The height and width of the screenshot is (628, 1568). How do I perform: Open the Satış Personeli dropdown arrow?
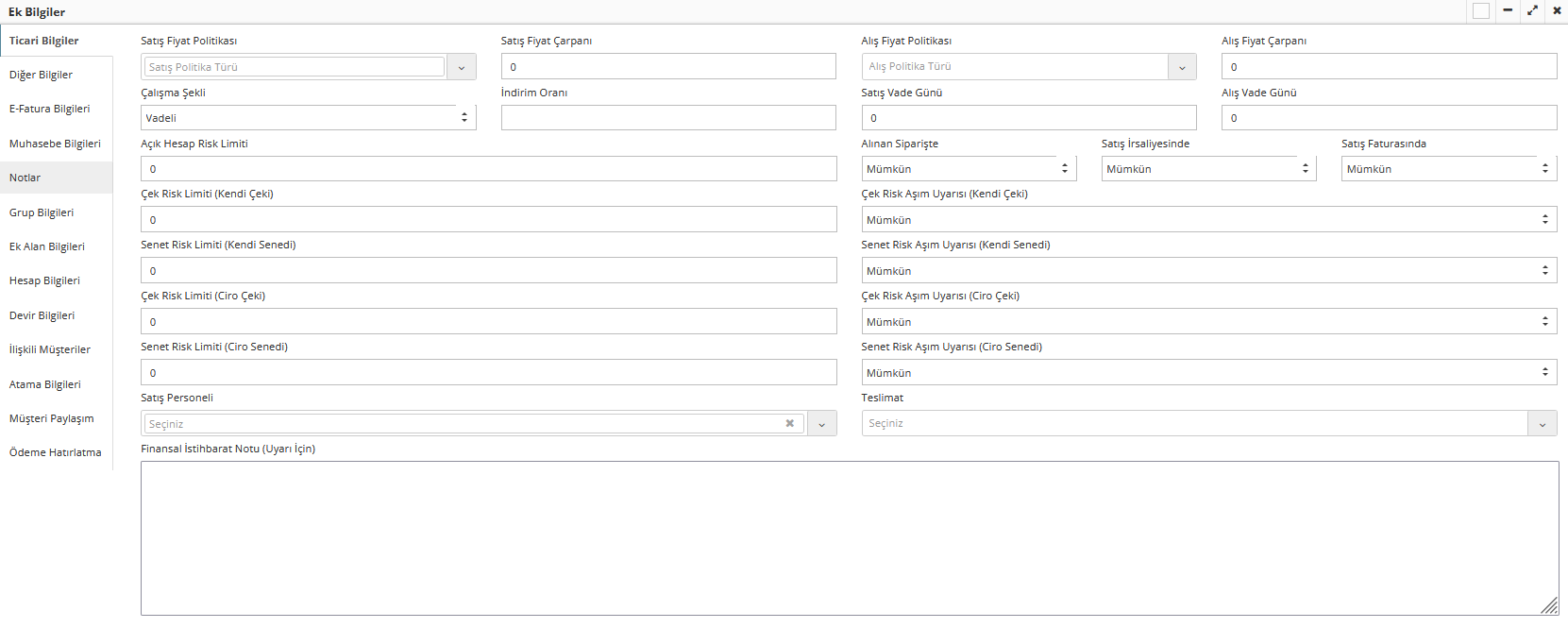pyautogui.click(x=821, y=424)
